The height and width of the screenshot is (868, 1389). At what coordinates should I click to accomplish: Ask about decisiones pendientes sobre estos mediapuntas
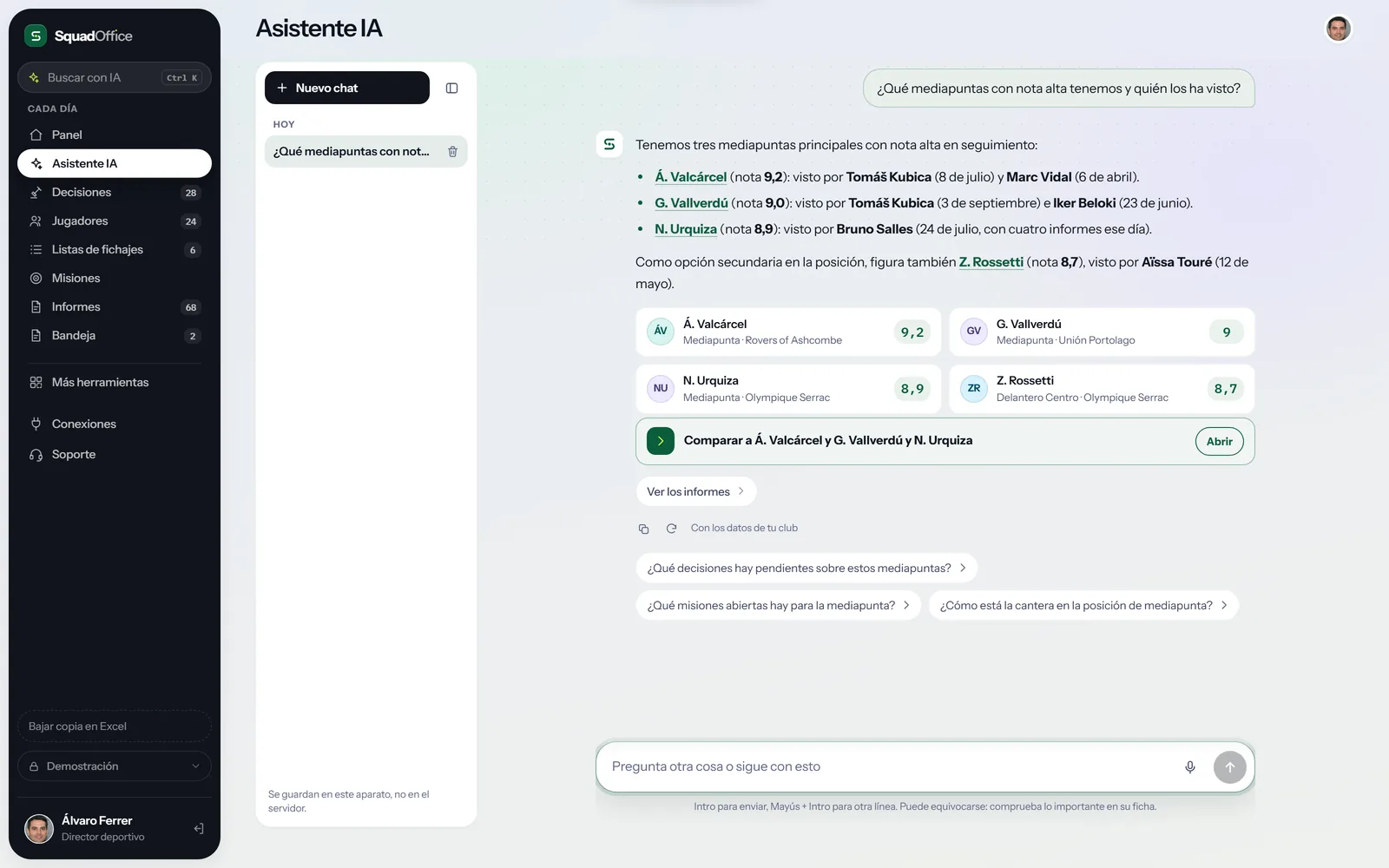tap(806, 568)
